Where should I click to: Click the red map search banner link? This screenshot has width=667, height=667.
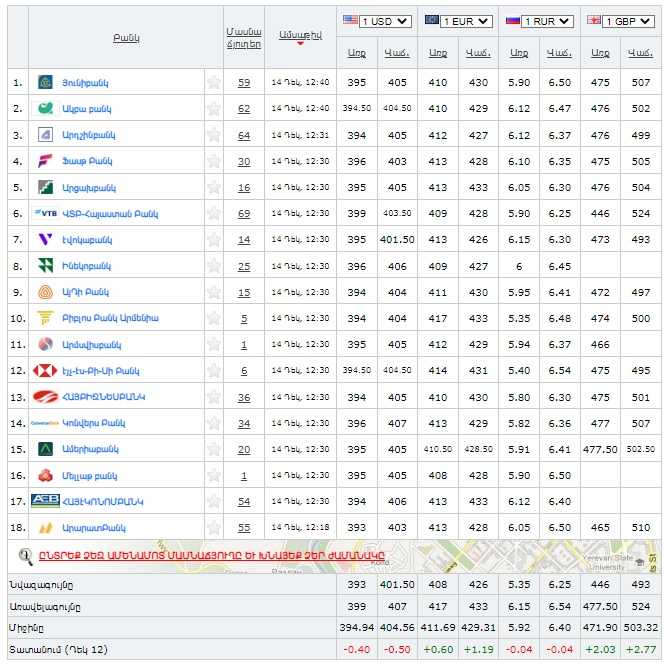point(200,556)
